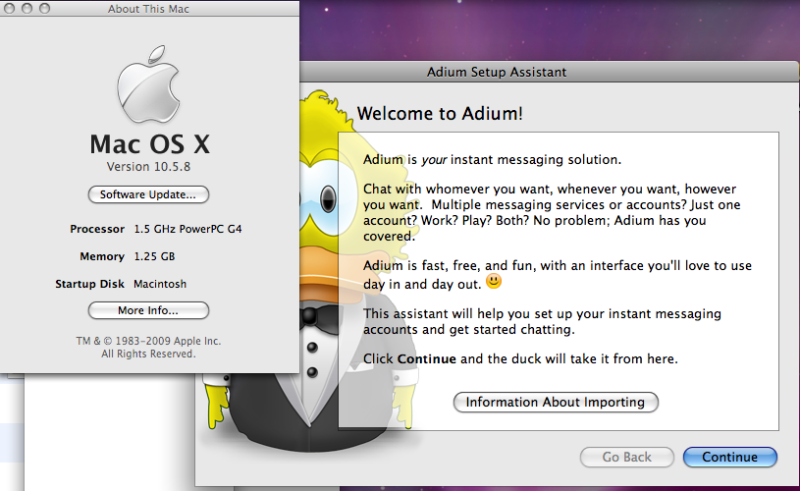Open More Info... system details
Screen dimensions: 800x491
[x=148, y=310]
